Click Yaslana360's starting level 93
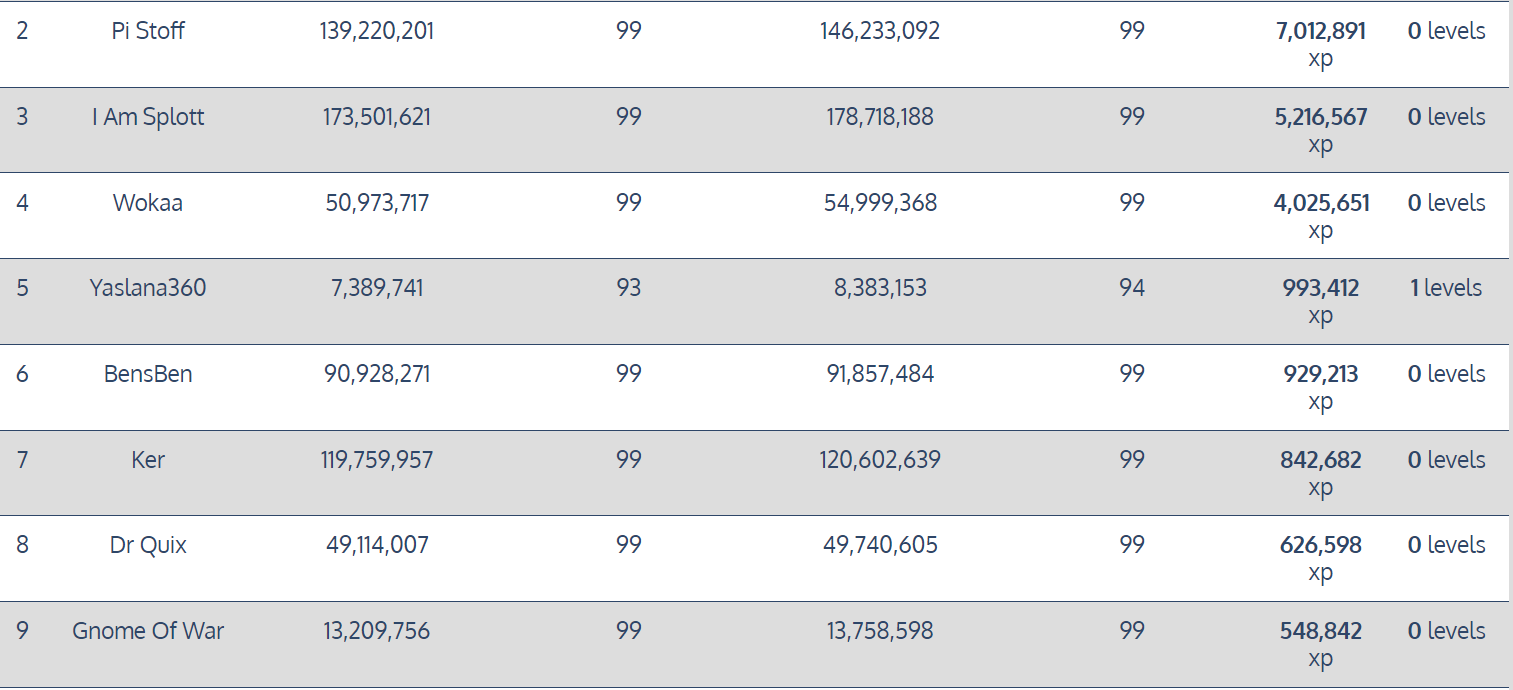Screen dimensions: 1513x690 (628, 288)
